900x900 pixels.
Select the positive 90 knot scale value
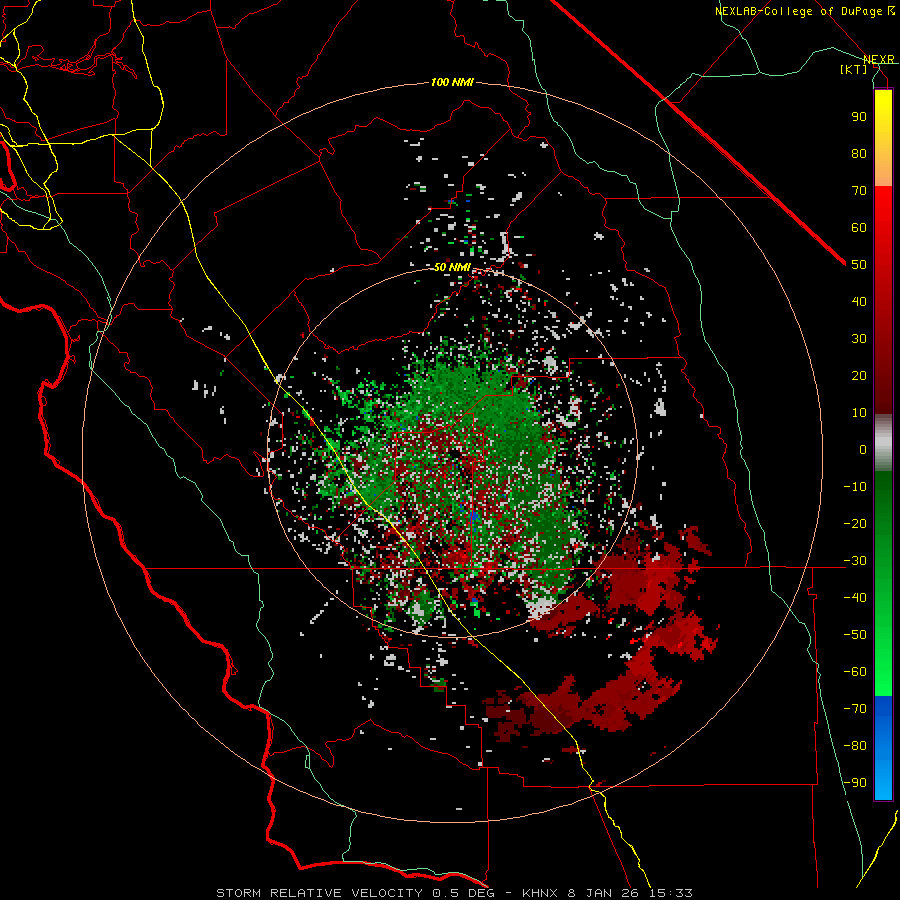[859, 117]
